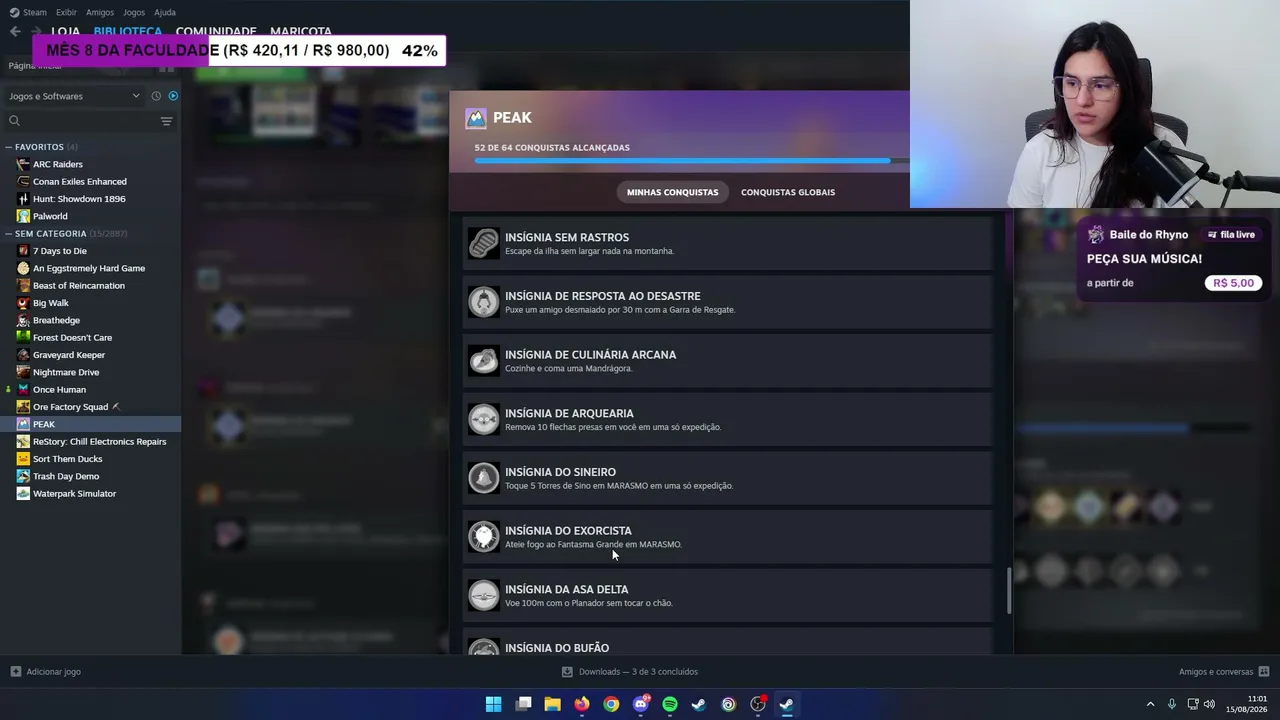Click the recent activity clock icon
This screenshot has height=720, width=1280.
tap(156, 96)
